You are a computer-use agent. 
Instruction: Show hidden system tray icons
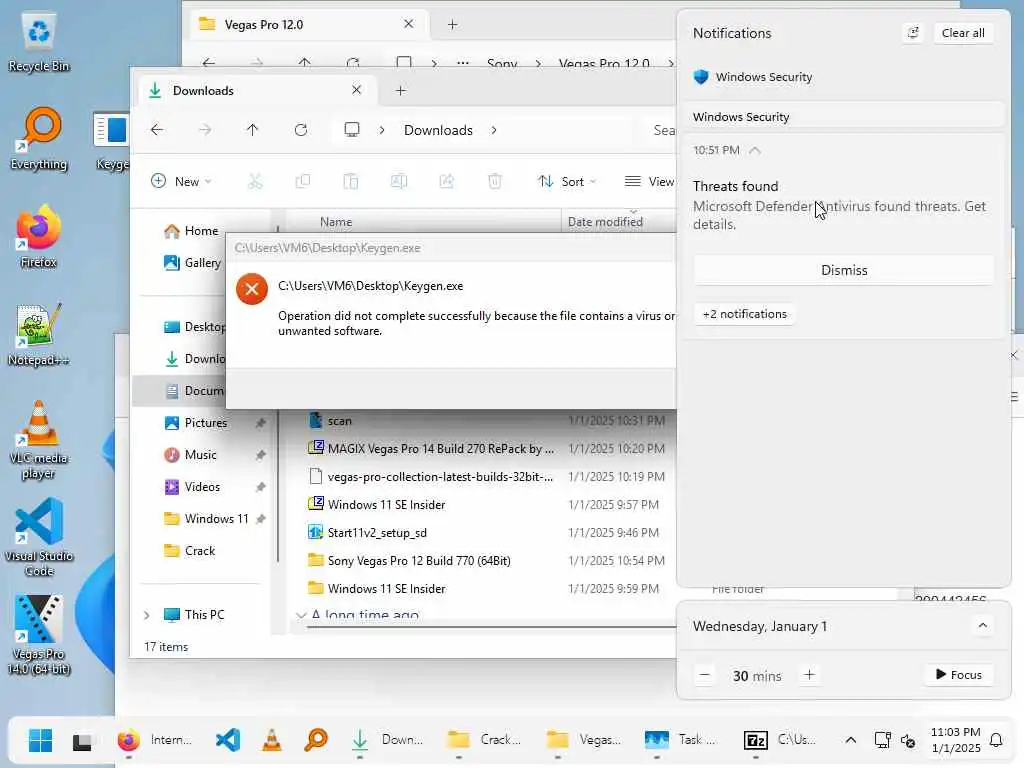850,740
